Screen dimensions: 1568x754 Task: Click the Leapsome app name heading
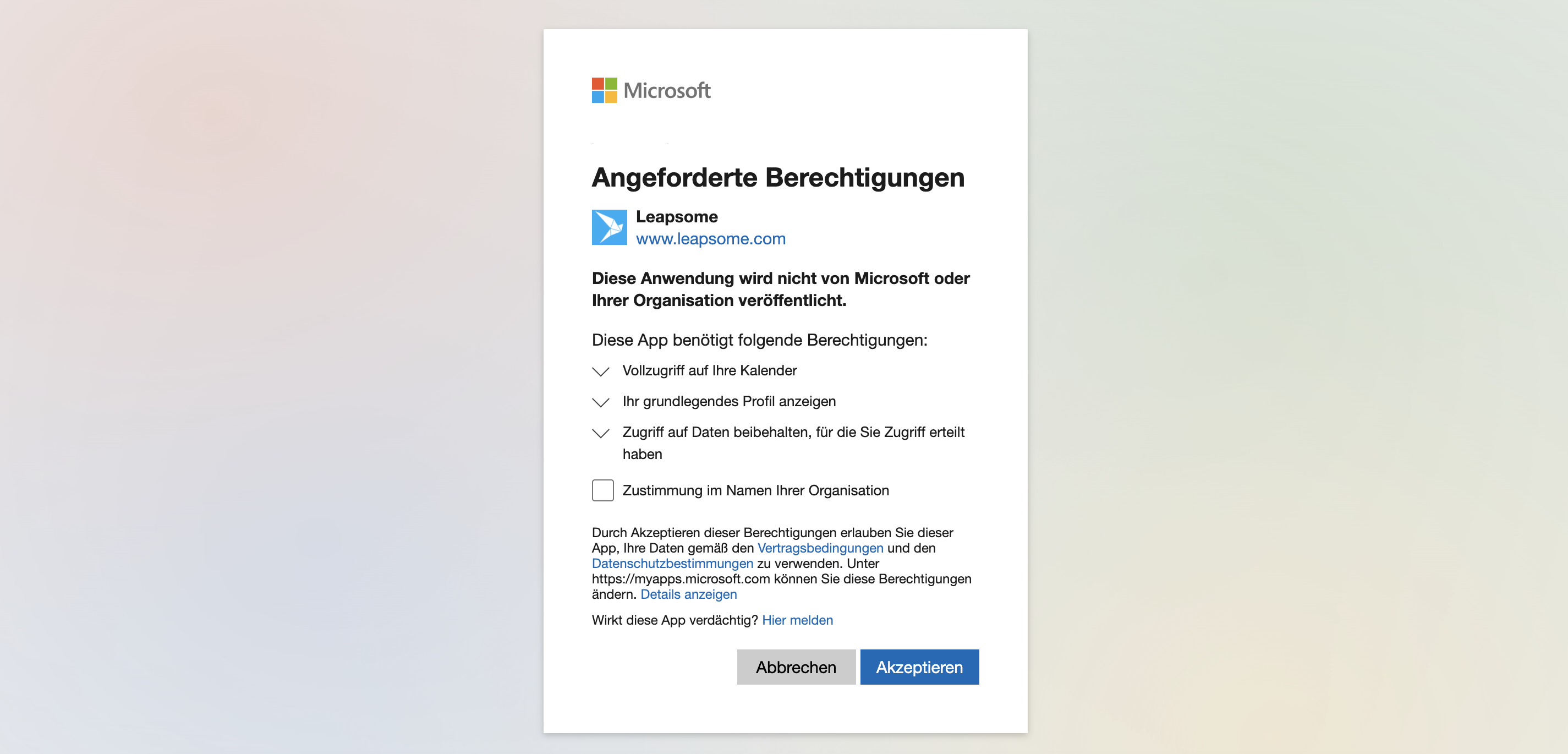click(676, 217)
